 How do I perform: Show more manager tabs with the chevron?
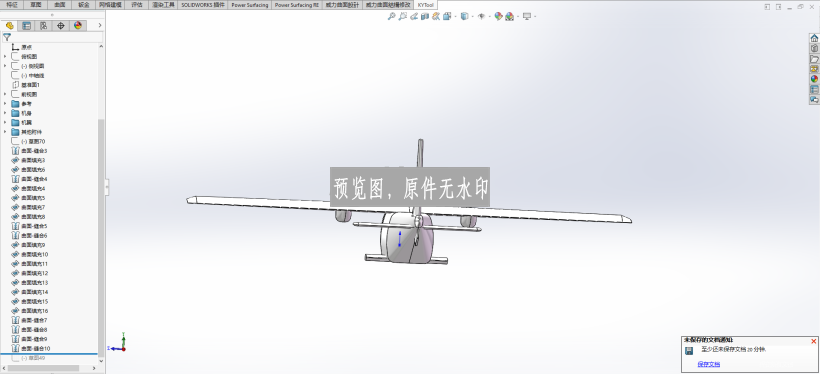(x=100, y=25)
